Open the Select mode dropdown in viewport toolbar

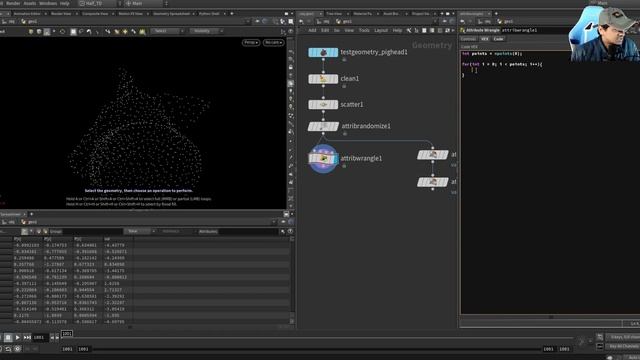[166, 31]
